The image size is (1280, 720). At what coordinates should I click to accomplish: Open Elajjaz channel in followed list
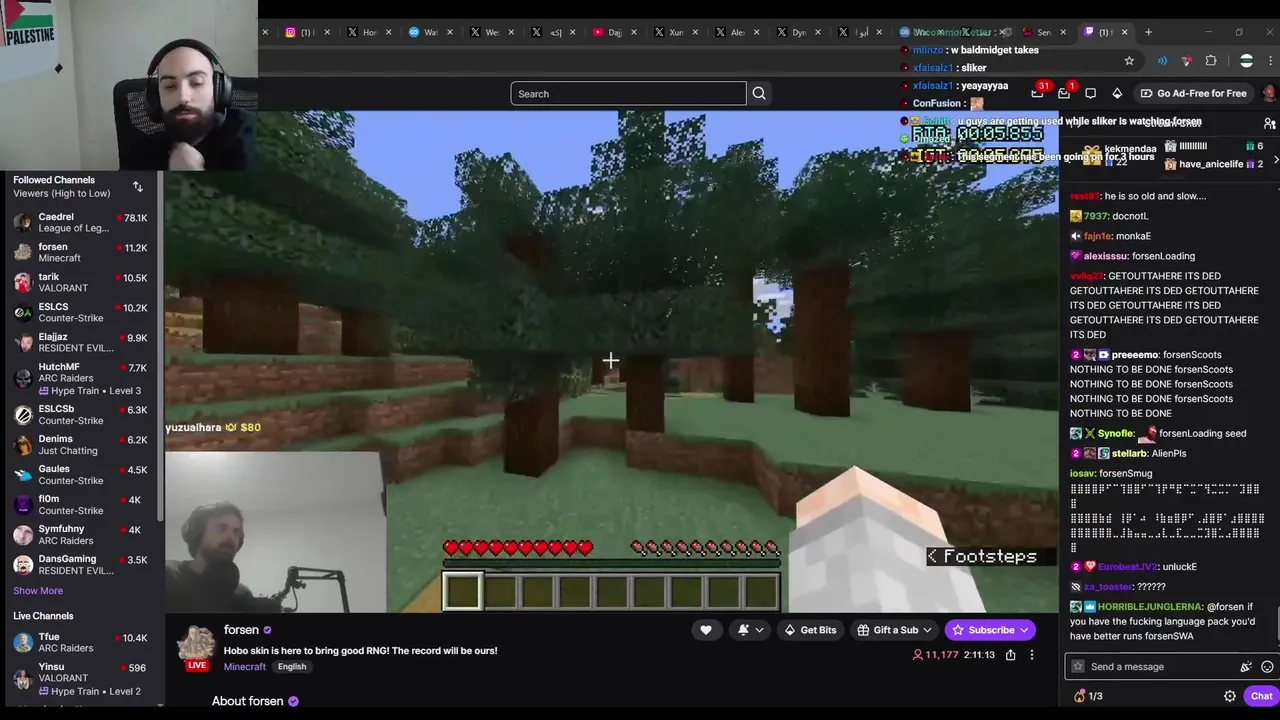pyautogui.click(x=84, y=342)
